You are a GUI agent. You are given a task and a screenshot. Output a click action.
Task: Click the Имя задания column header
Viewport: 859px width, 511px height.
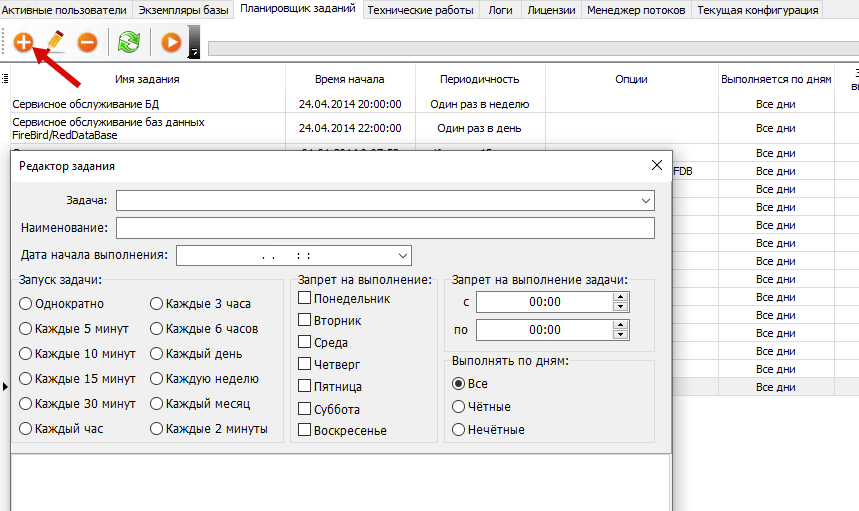point(147,79)
